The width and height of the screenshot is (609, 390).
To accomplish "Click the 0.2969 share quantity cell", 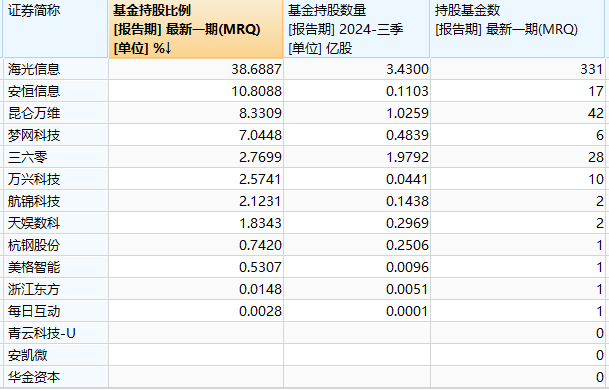I will tap(357, 223).
